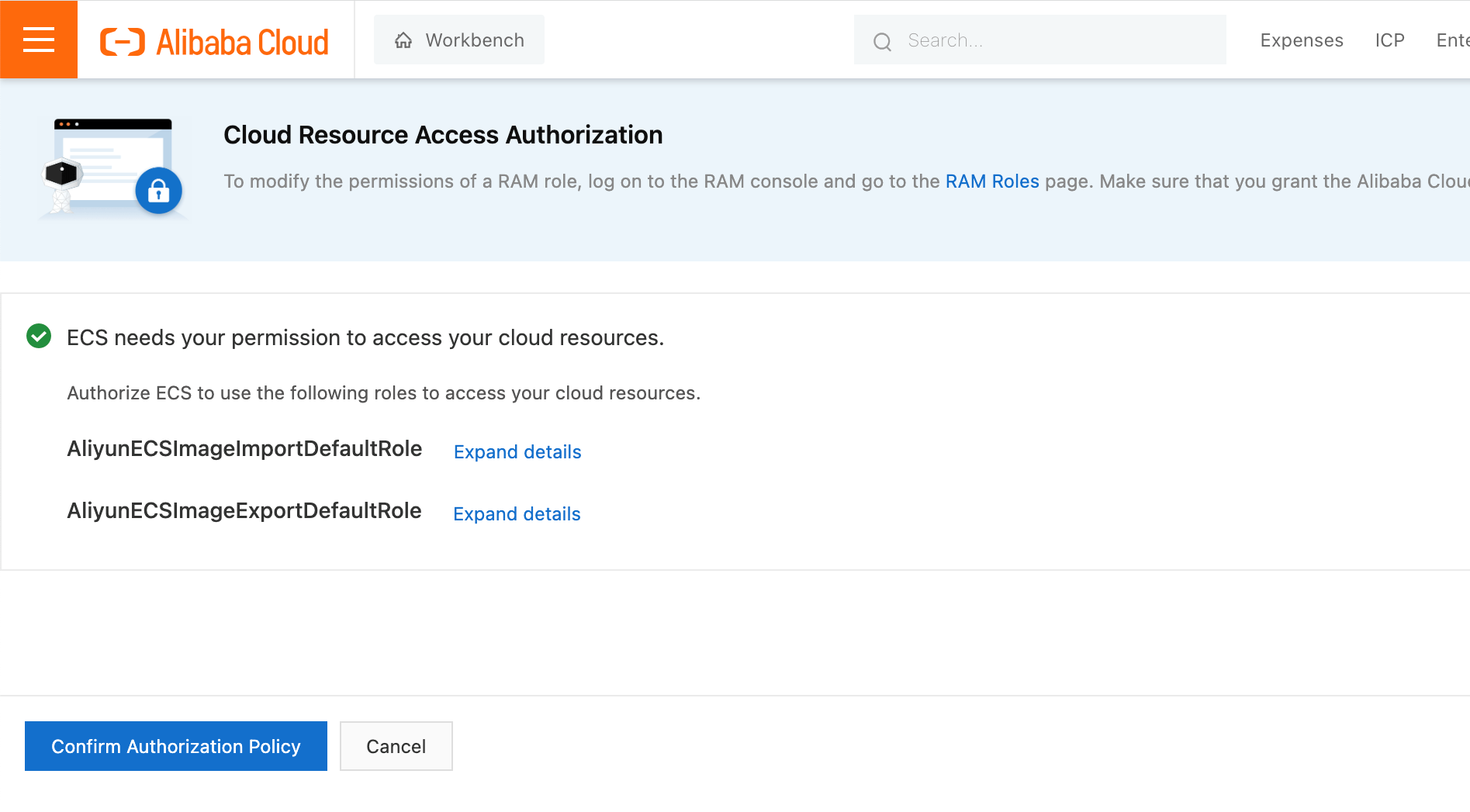This screenshot has width=1470, height=812.
Task: Click the authorization lock illustration
Action: coord(113,168)
